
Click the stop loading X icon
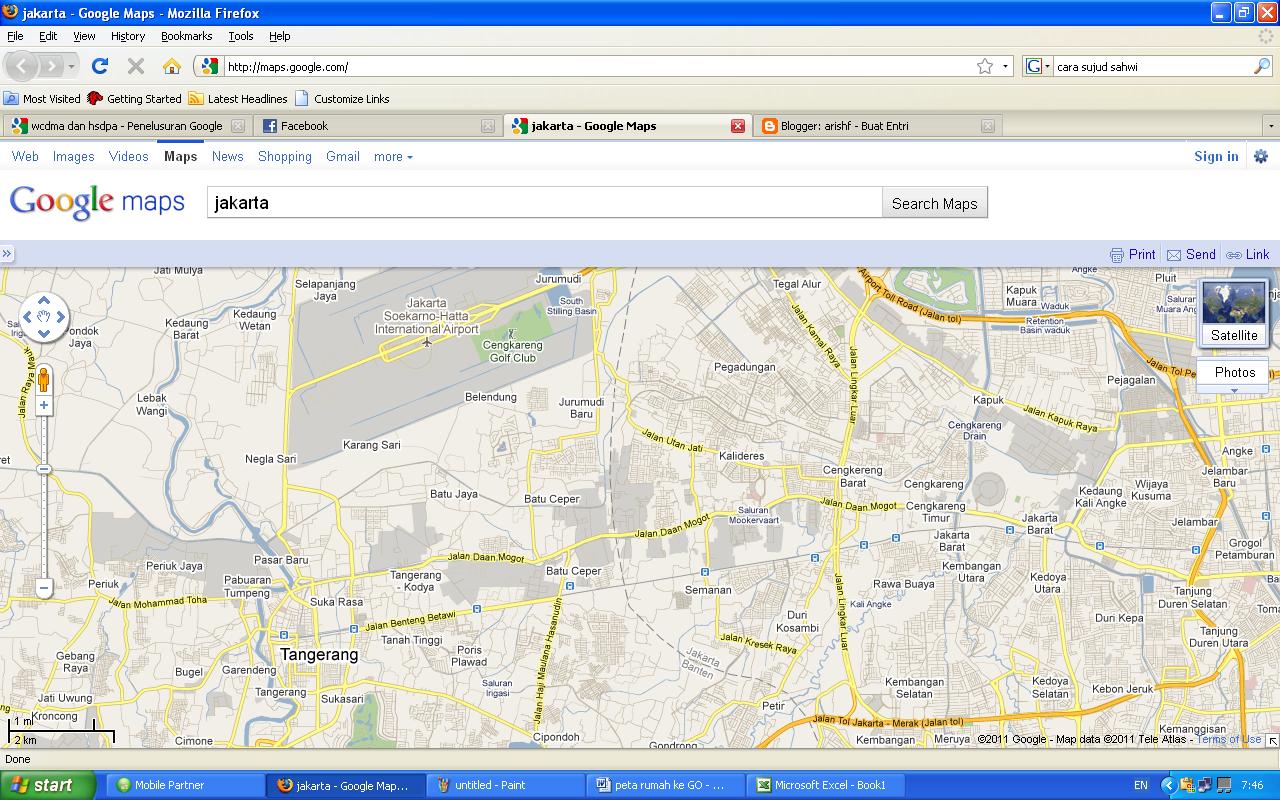pos(136,66)
